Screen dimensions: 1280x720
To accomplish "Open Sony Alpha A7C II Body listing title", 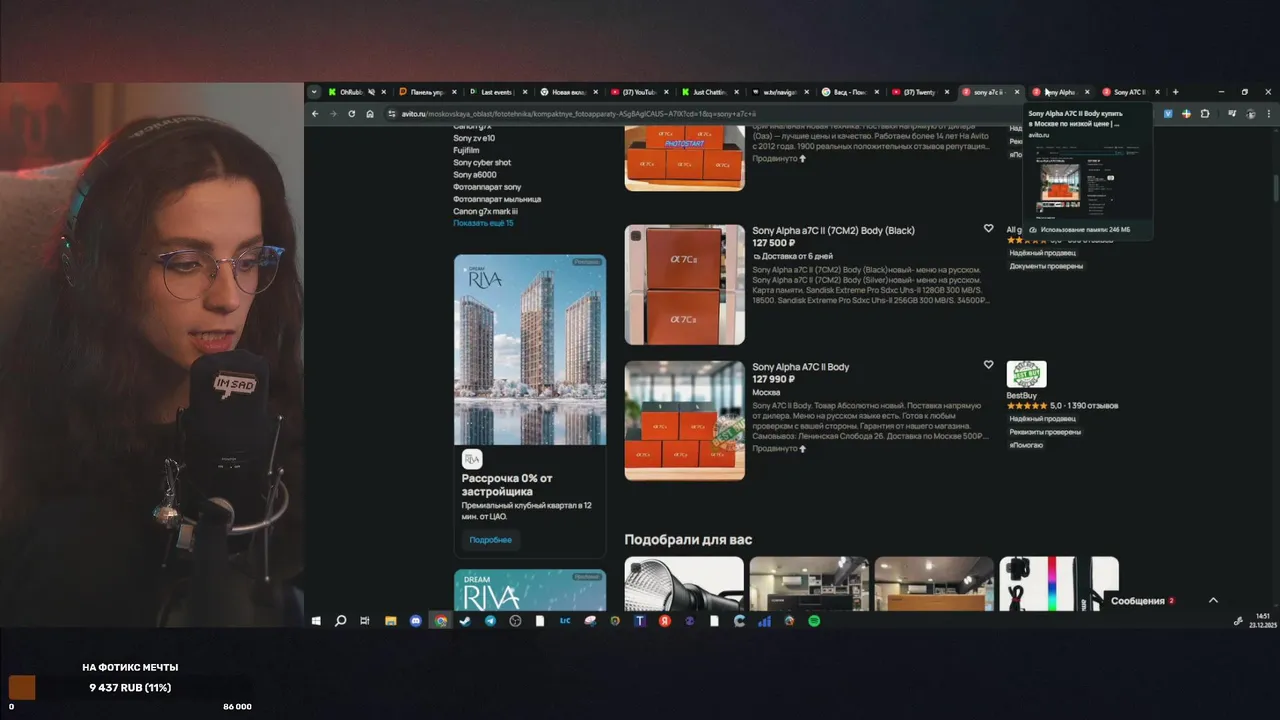I will click(x=800, y=367).
